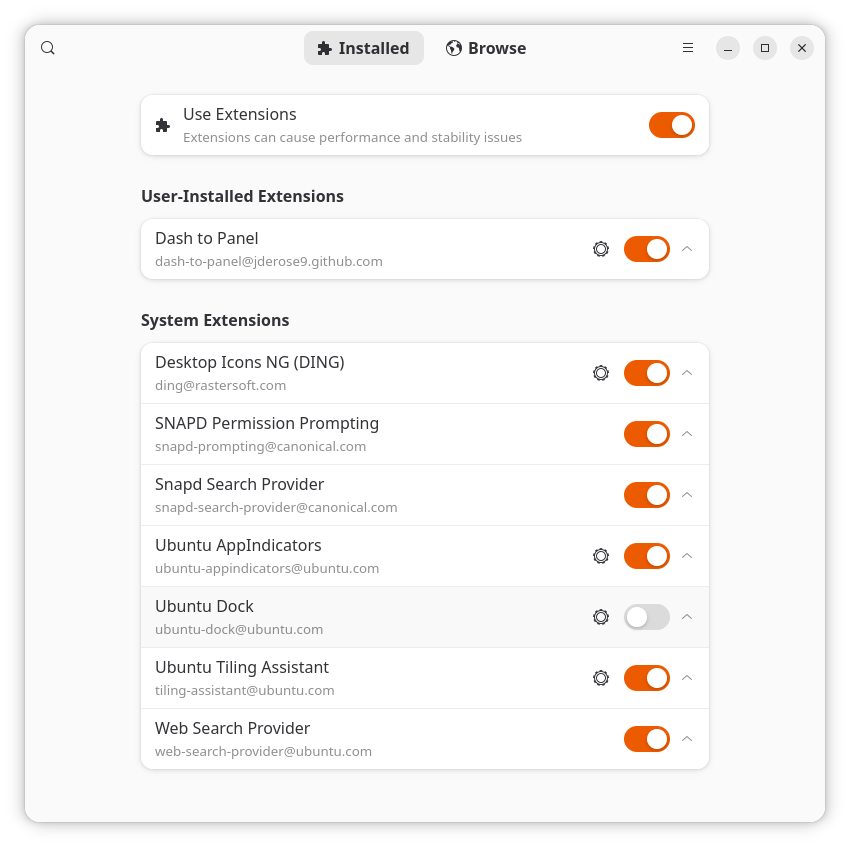Open Ubuntu AppIndicators settings gear
This screenshot has height=847, width=850.
click(601, 556)
